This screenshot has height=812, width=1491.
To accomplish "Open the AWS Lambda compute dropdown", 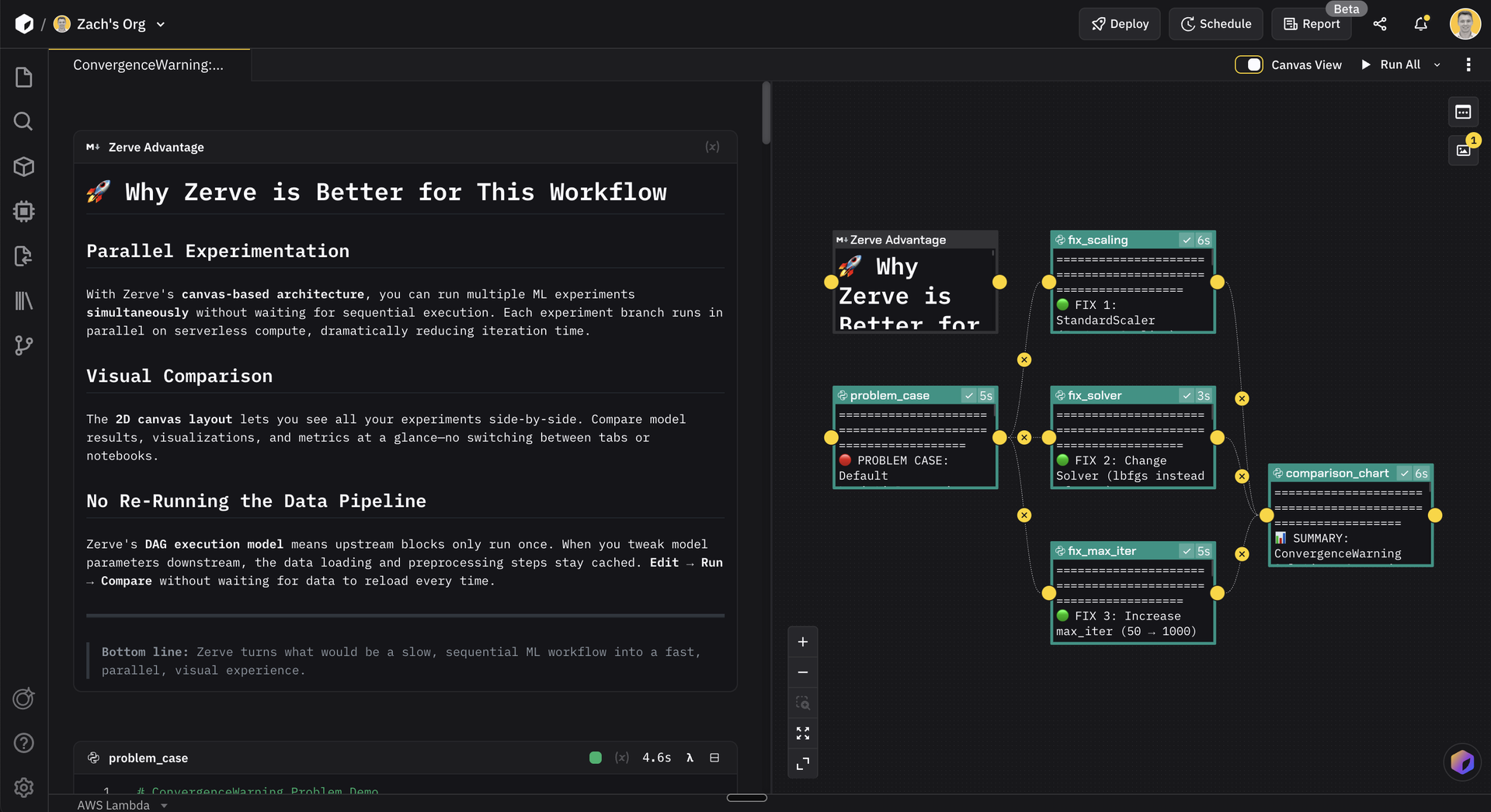I will pyautogui.click(x=122, y=805).
